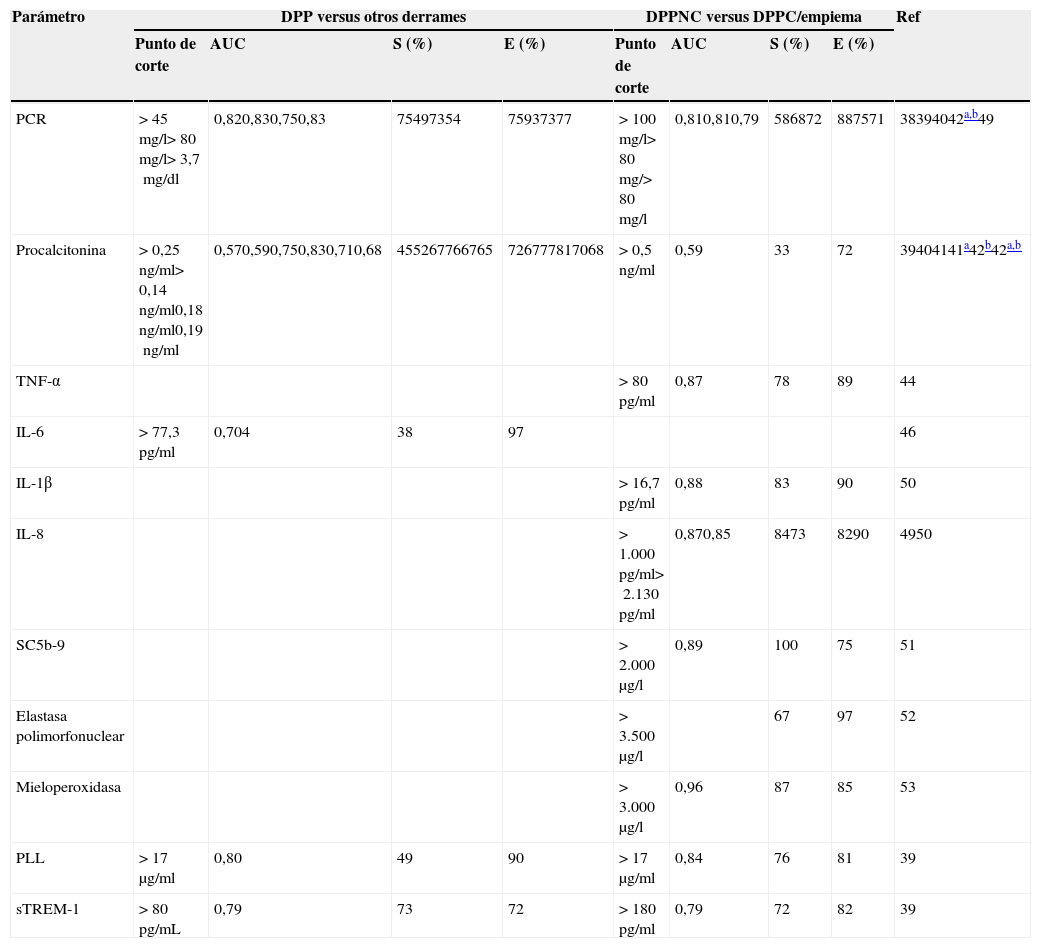The image size is (1041, 948).
Task: Click the Ref column header
Action: pos(908,18)
